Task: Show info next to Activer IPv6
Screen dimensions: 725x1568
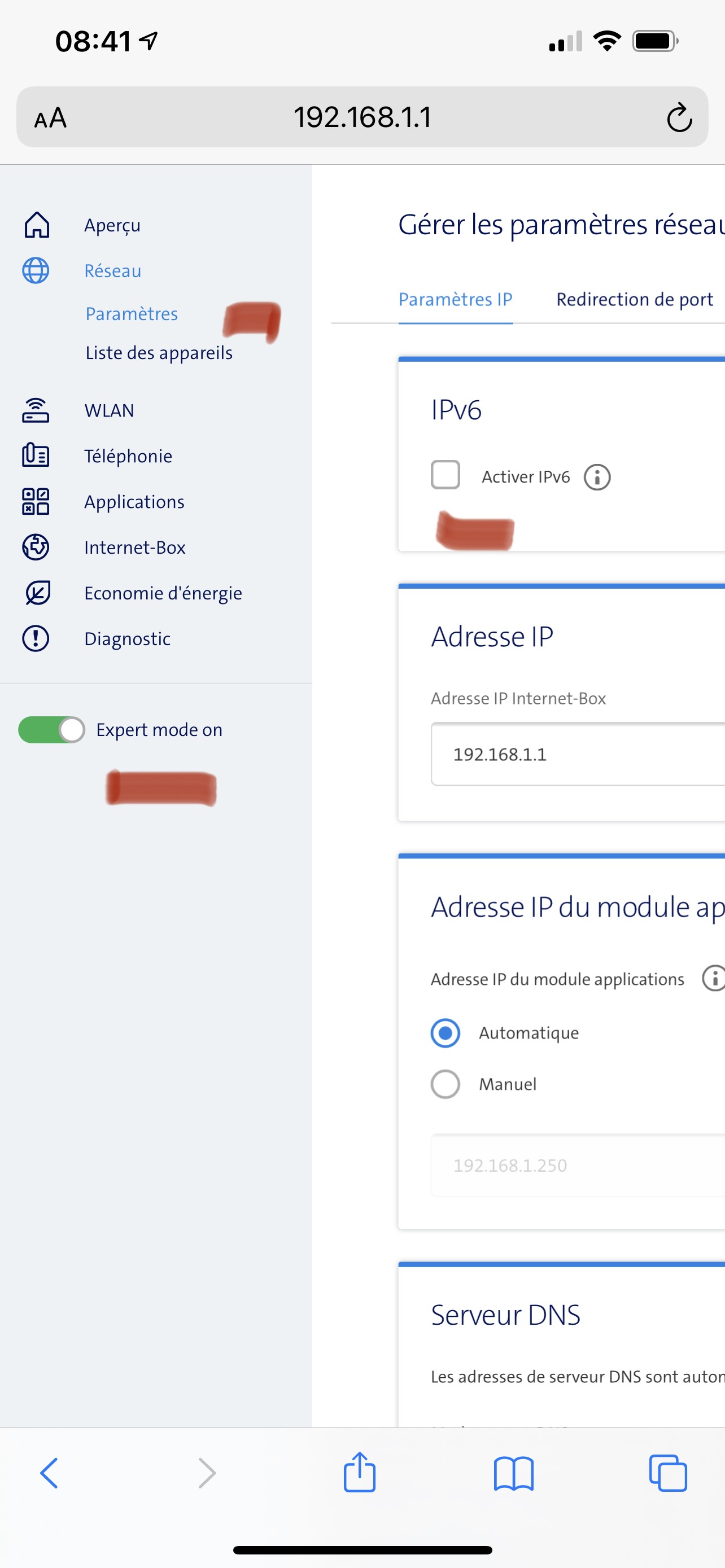Action: pyautogui.click(x=597, y=477)
